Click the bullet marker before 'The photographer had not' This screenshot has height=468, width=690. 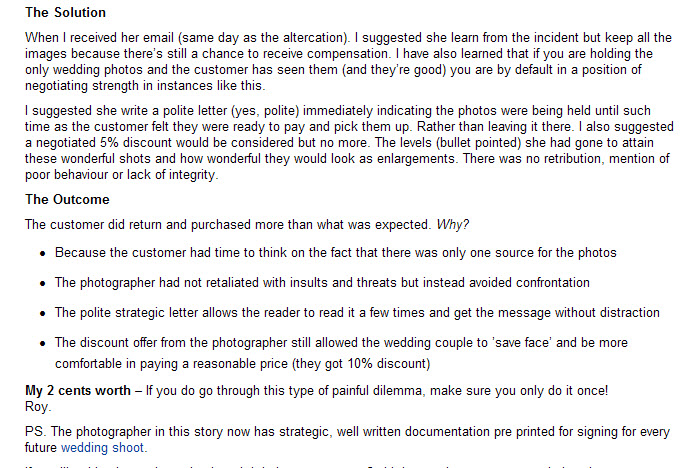(x=42, y=283)
